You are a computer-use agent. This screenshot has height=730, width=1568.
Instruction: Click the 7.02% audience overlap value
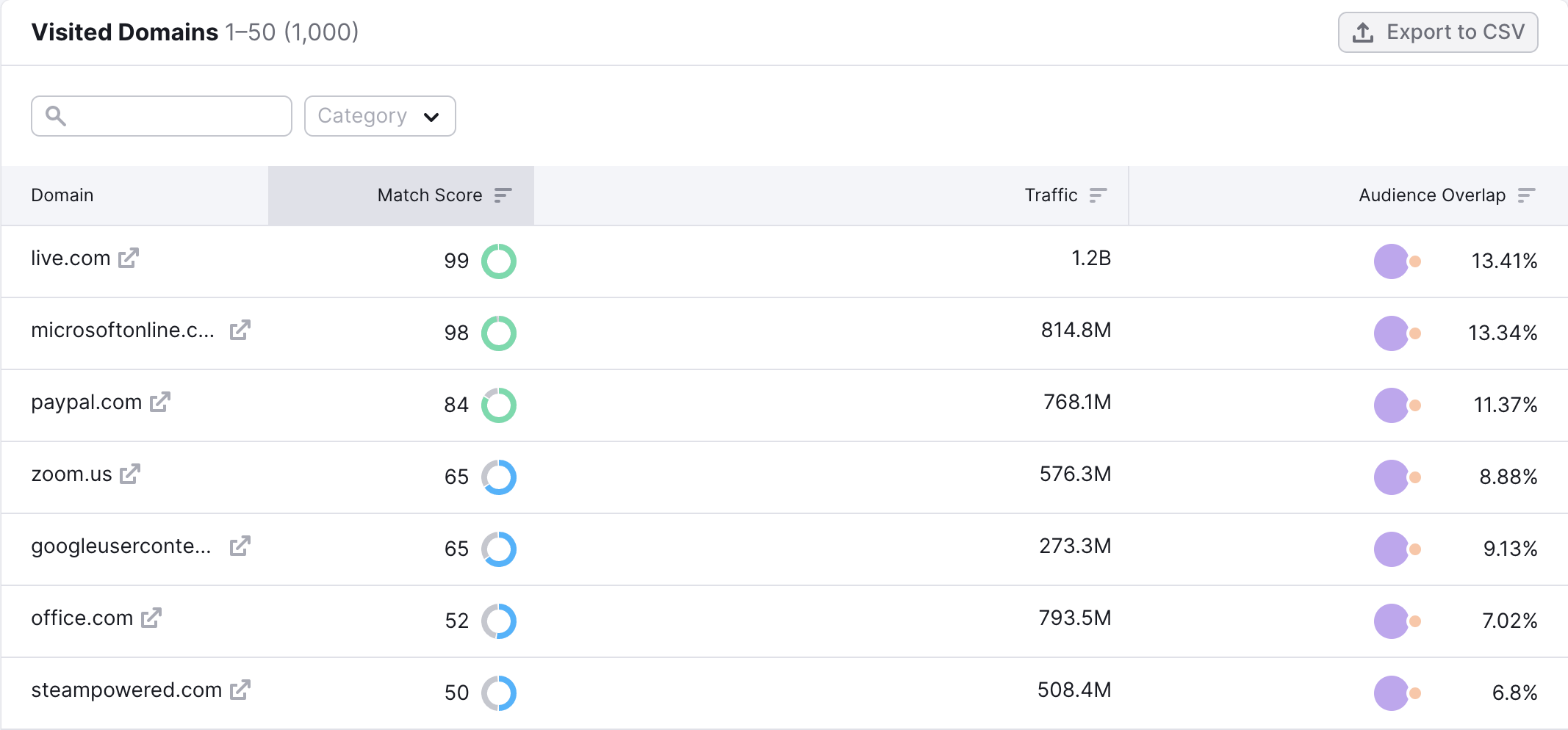1510,621
